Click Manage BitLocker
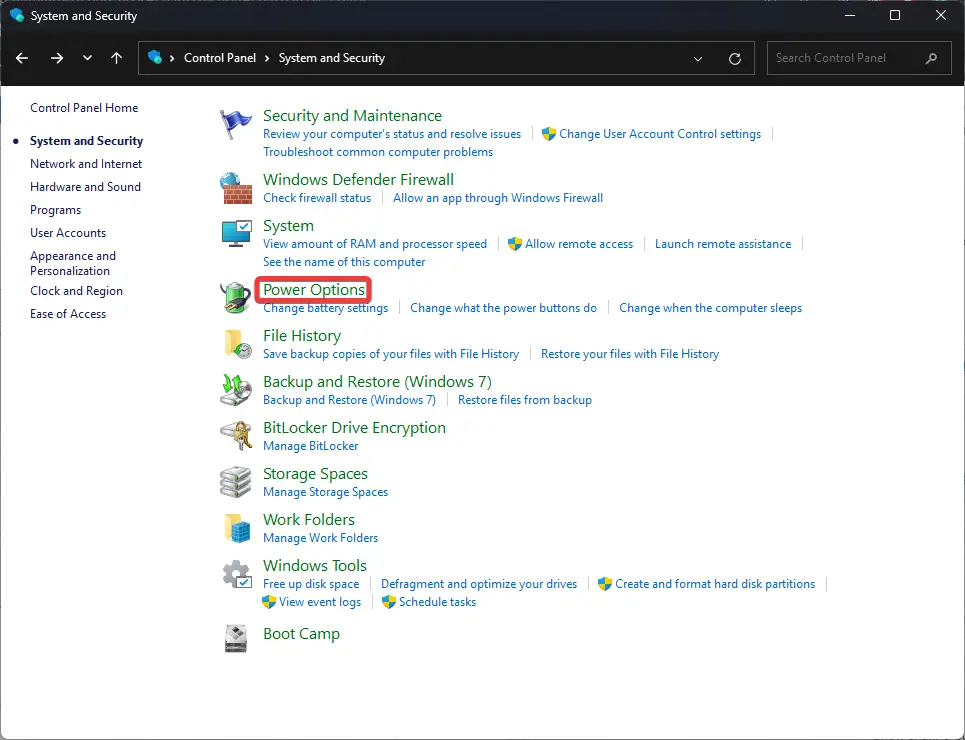965x740 pixels. (x=311, y=446)
